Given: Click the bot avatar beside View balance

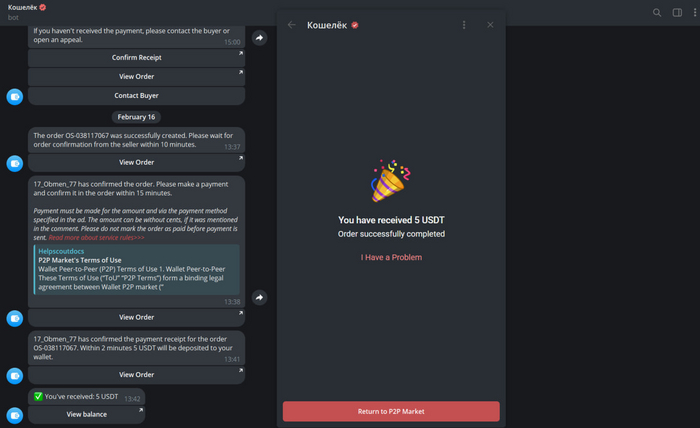Looking at the screenshot, I should [15, 416].
